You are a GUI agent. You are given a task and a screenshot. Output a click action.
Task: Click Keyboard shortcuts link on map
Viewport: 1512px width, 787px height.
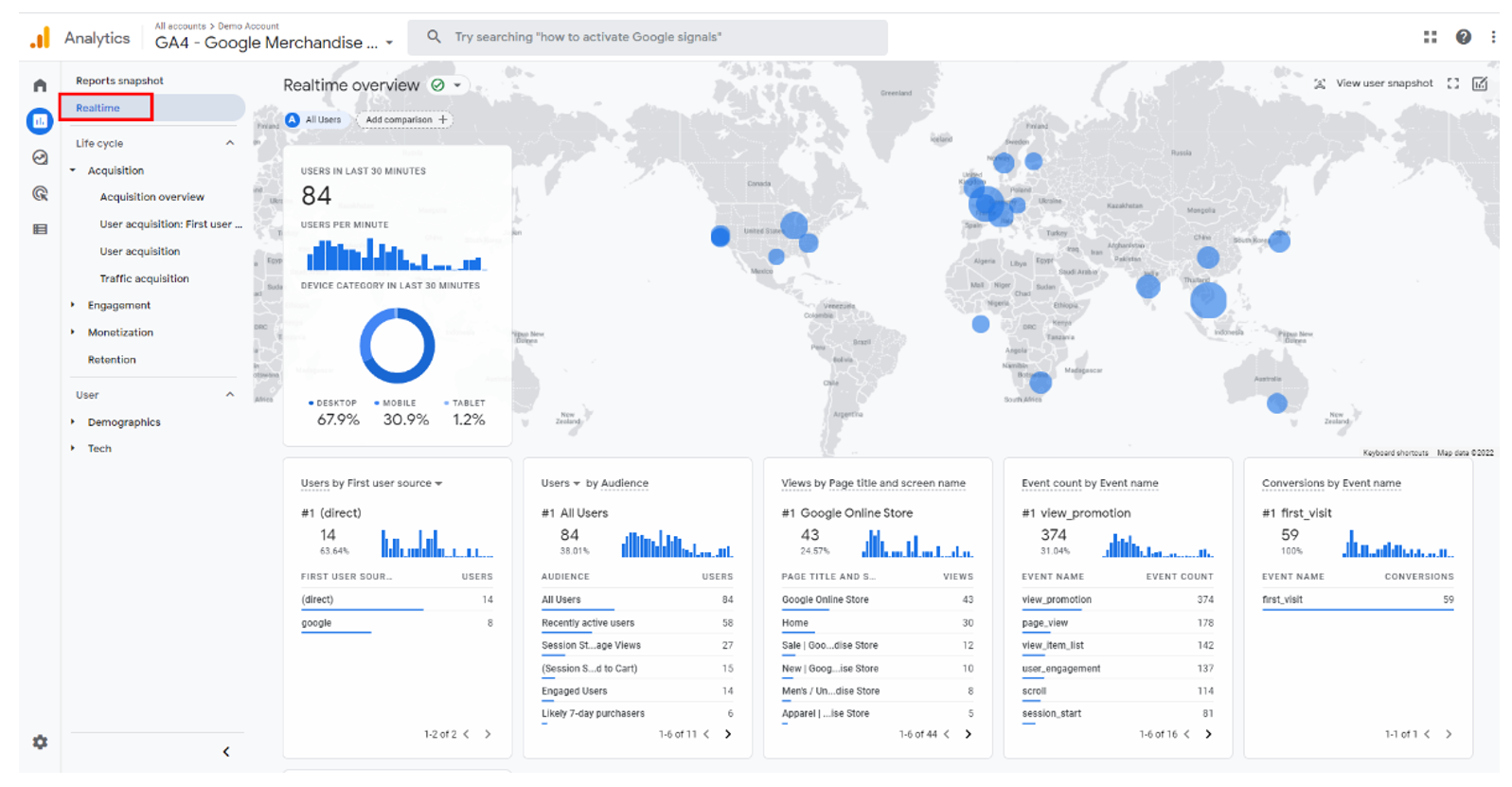point(1396,453)
